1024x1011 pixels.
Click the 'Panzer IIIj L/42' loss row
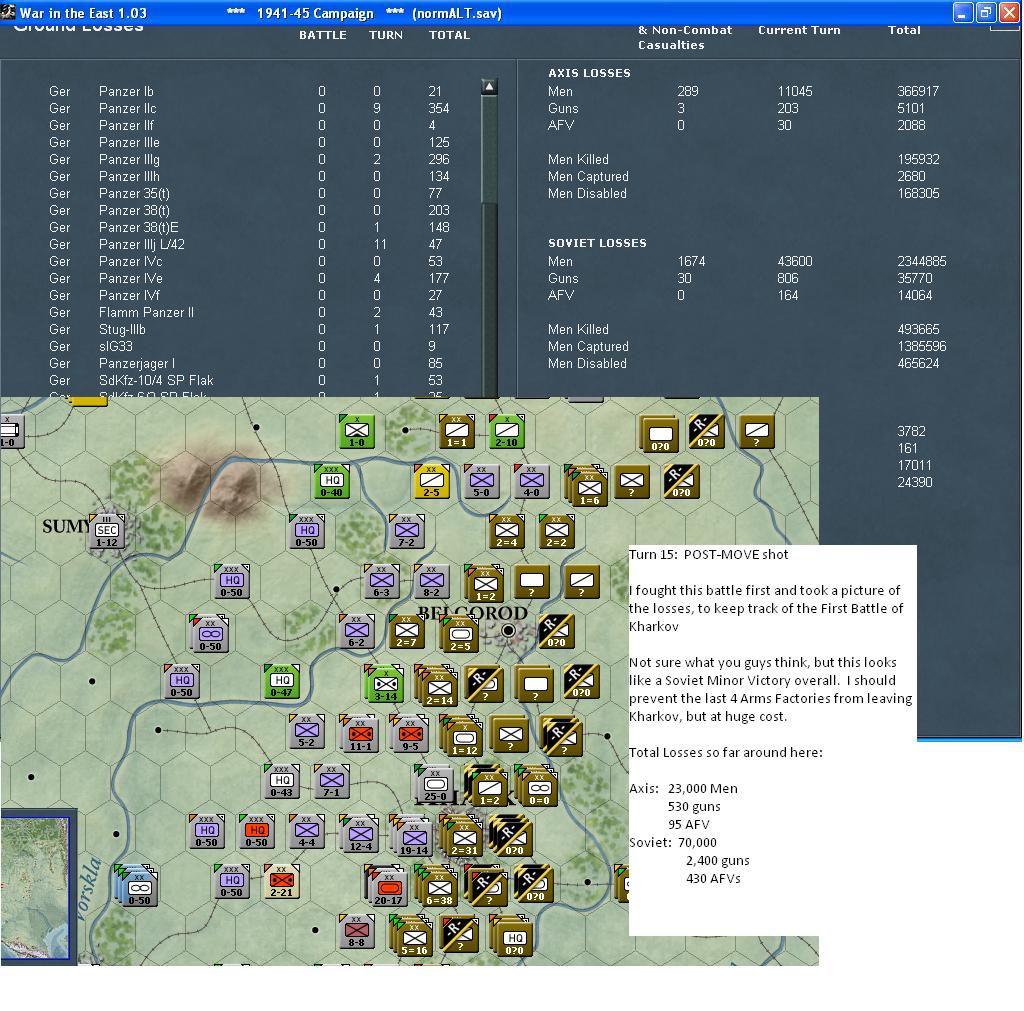click(x=250, y=244)
